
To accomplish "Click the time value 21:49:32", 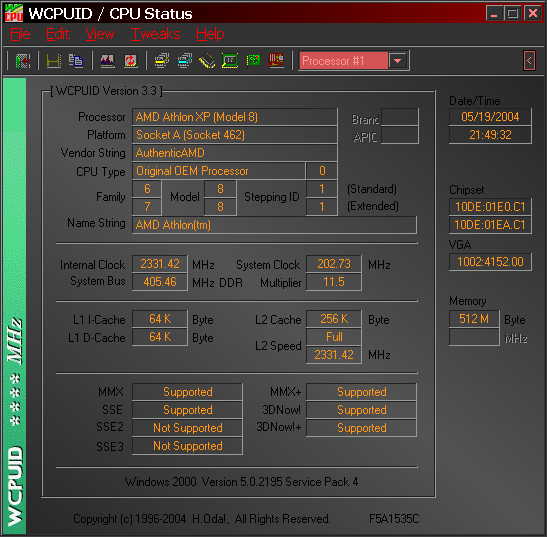I will click(490, 135).
